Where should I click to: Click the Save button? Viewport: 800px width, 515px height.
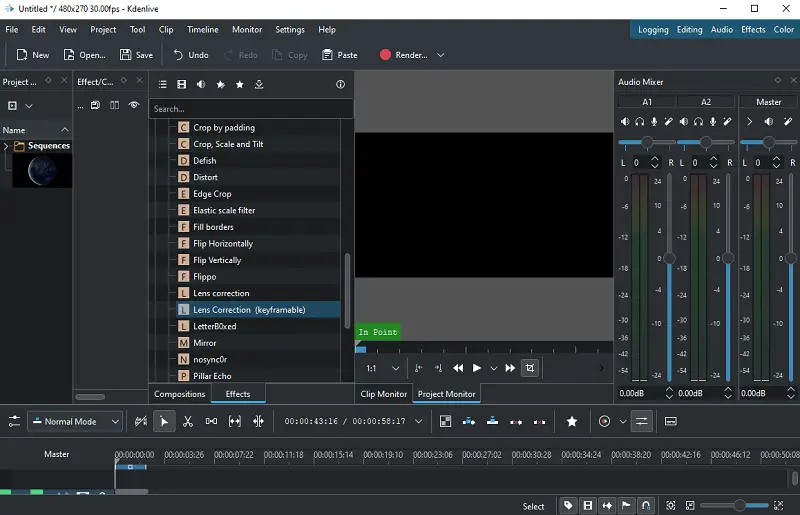tap(136, 55)
